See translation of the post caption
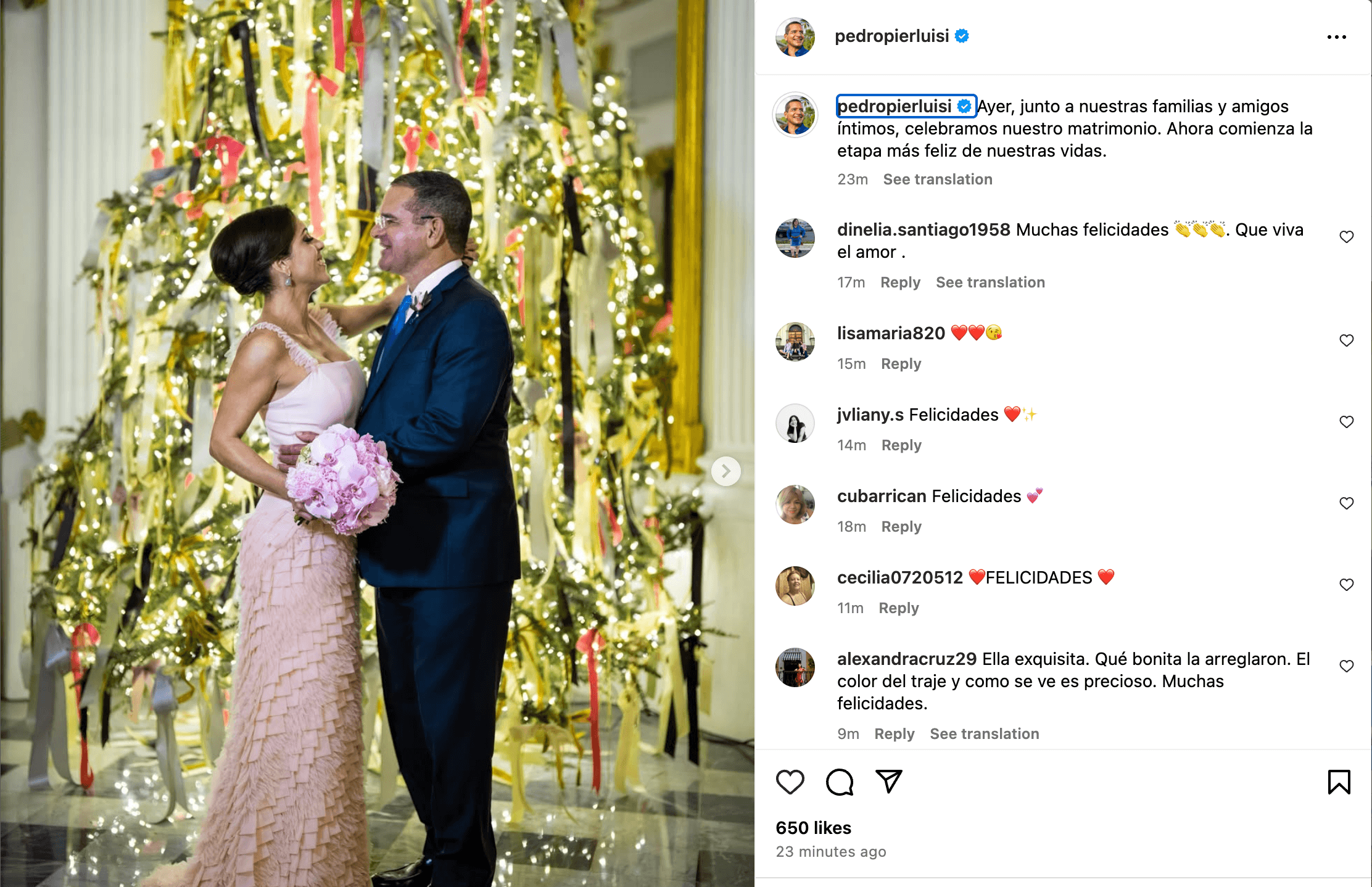Viewport: 1372px width, 887px height. (x=937, y=179)
